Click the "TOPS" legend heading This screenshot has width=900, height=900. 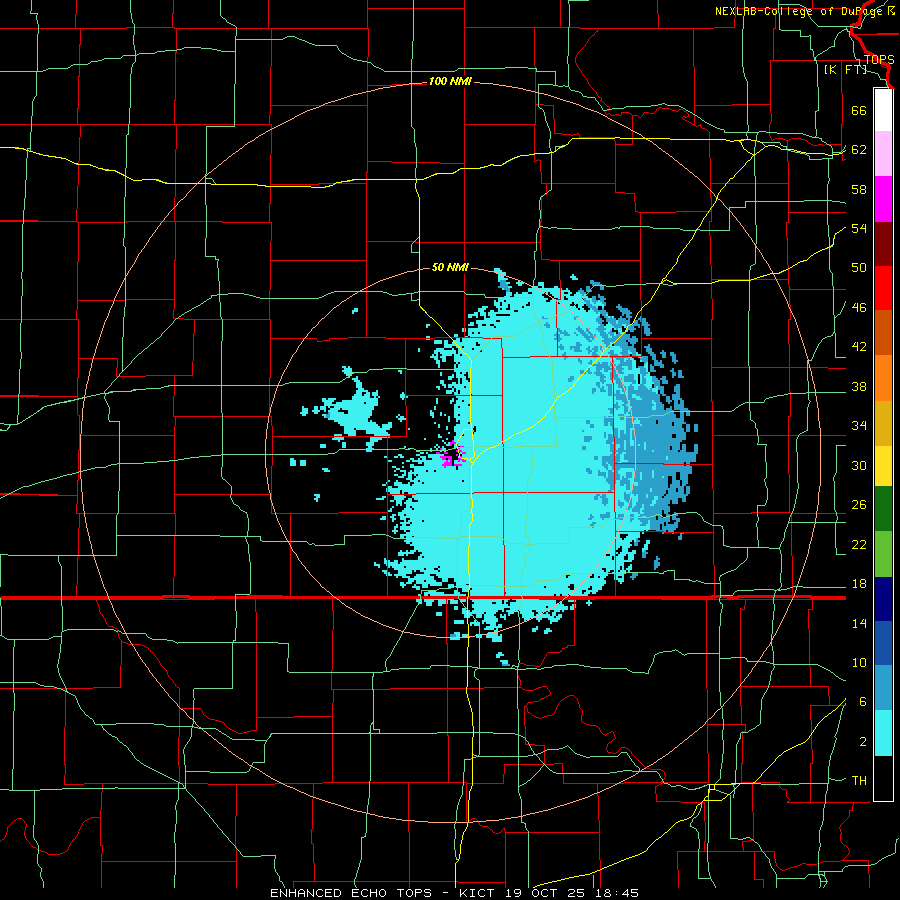pos(879,60)
